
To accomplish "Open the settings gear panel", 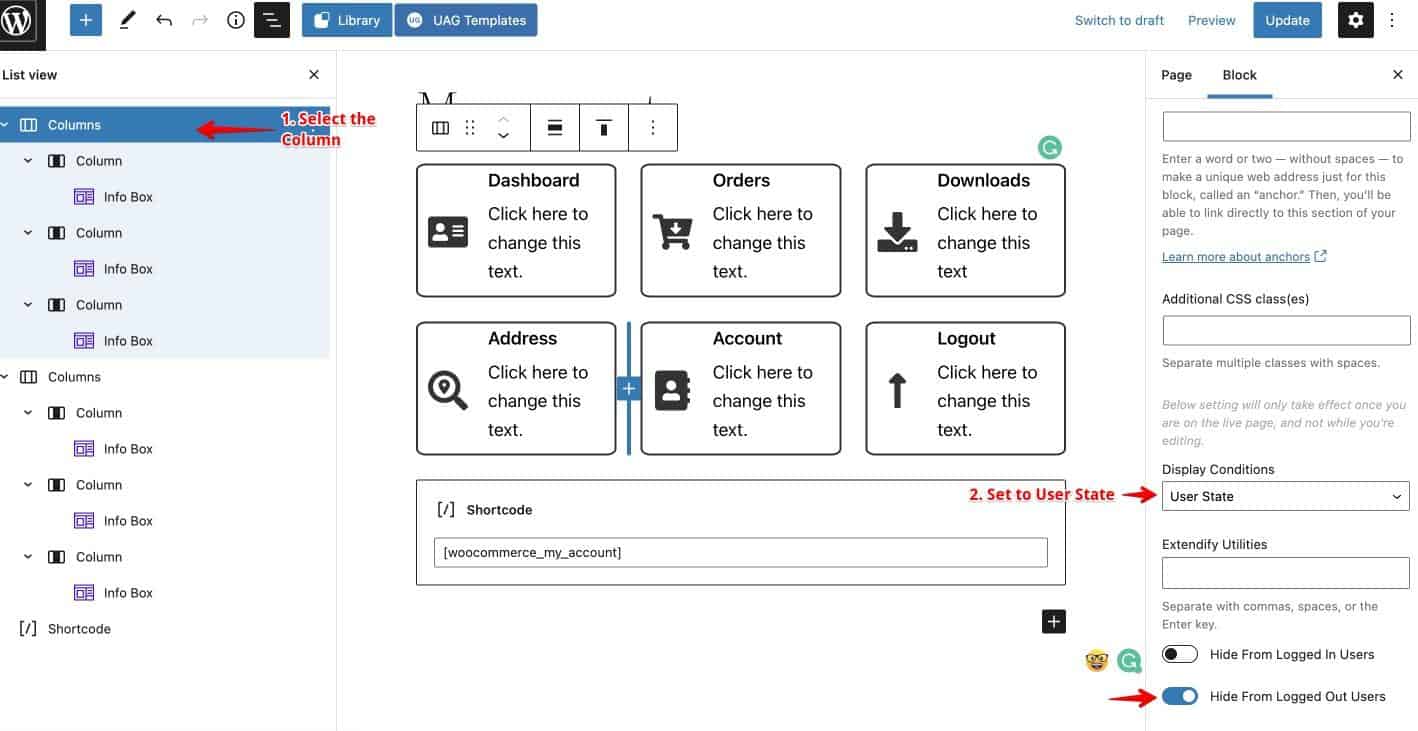I will click(x=1356, y=20).
